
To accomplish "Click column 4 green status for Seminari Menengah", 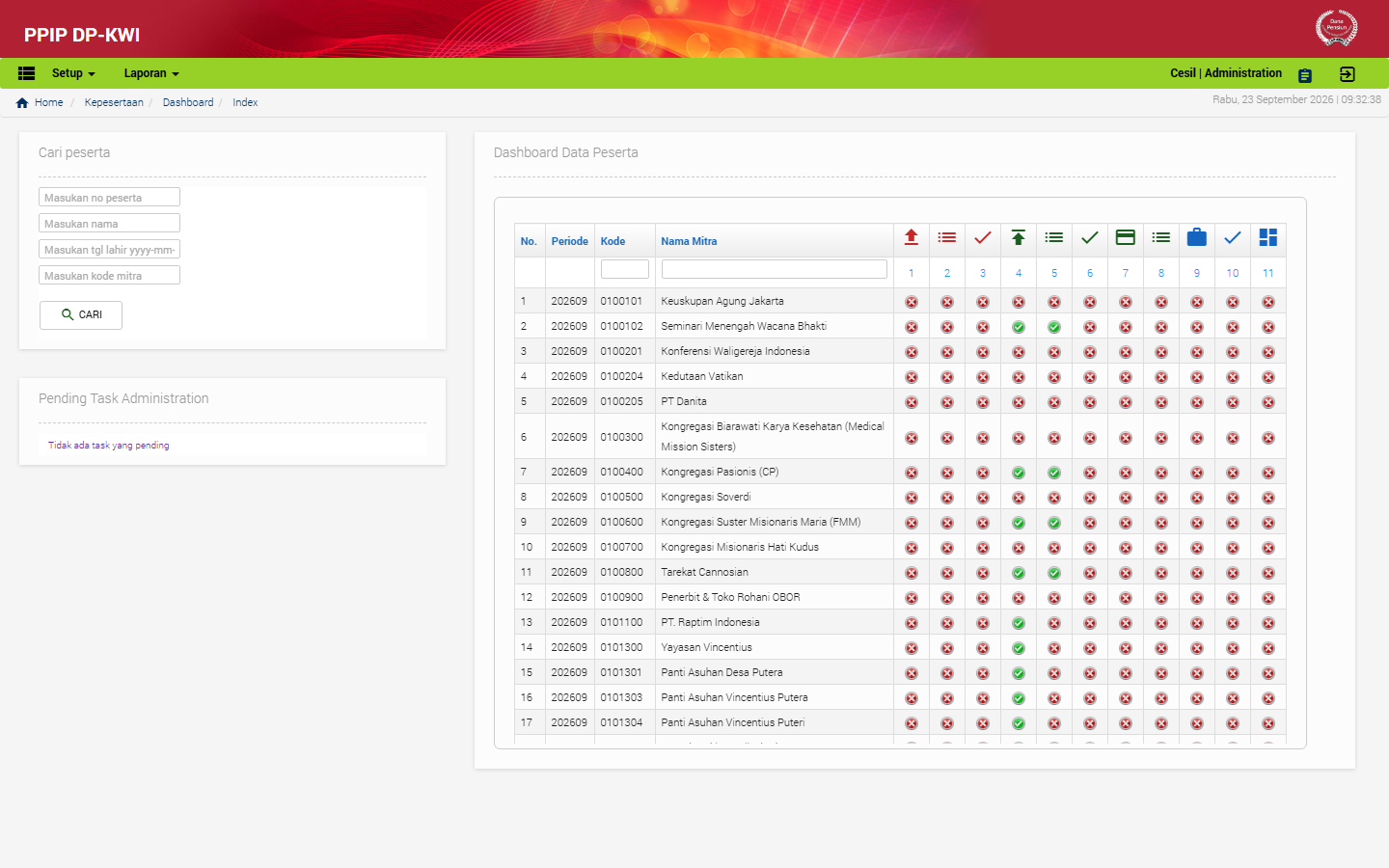I will coord(1019,327).
